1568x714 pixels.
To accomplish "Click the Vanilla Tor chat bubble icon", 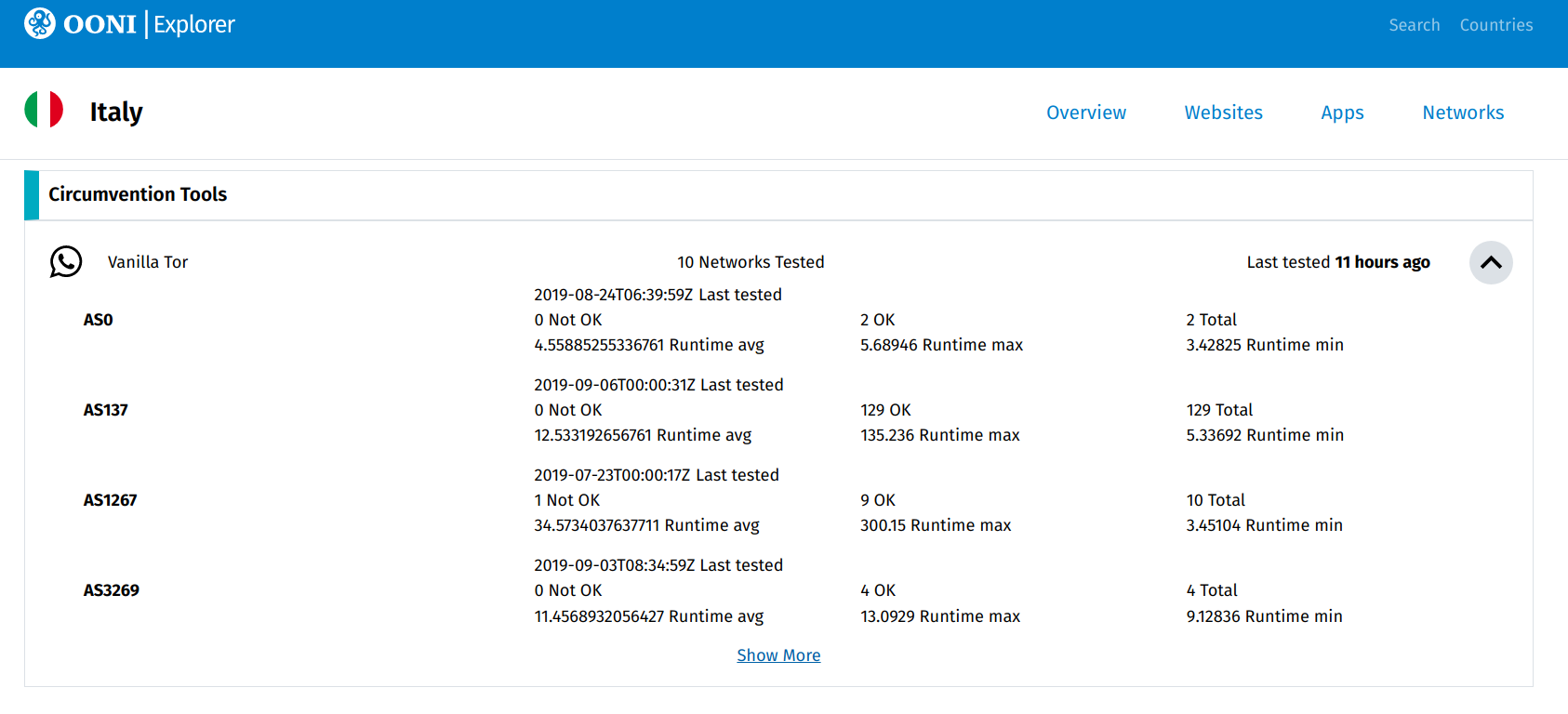I will click(x=66, y=262).
